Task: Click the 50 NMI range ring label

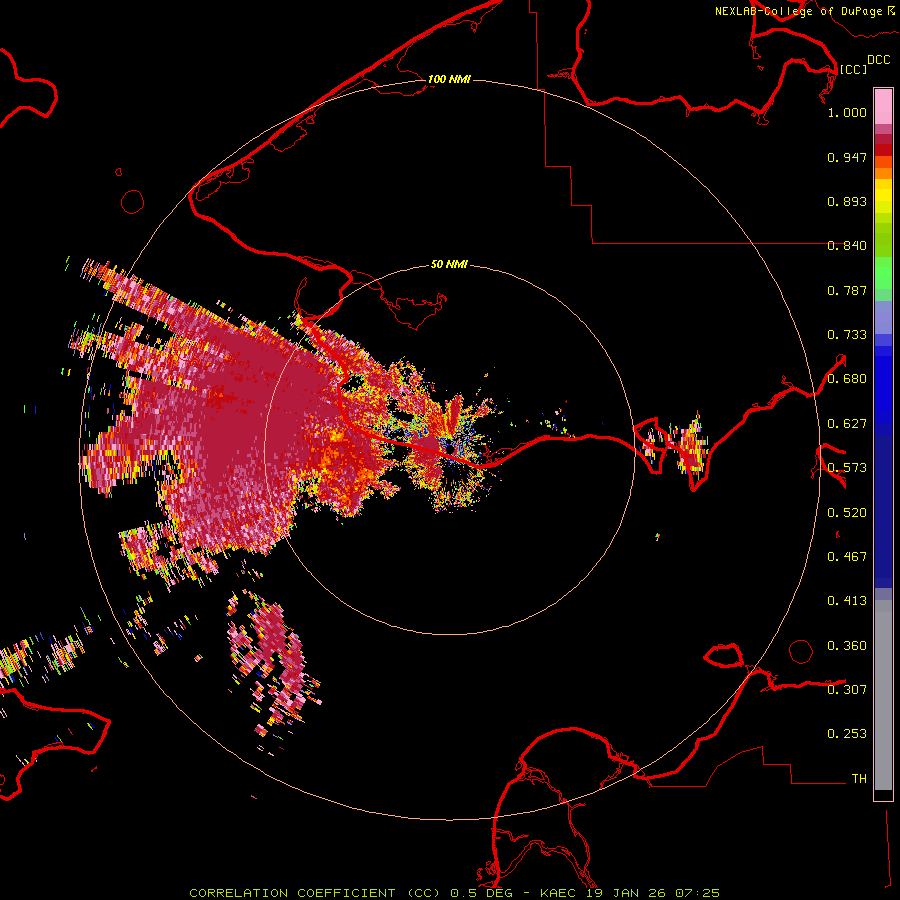Action: [449, 264]
